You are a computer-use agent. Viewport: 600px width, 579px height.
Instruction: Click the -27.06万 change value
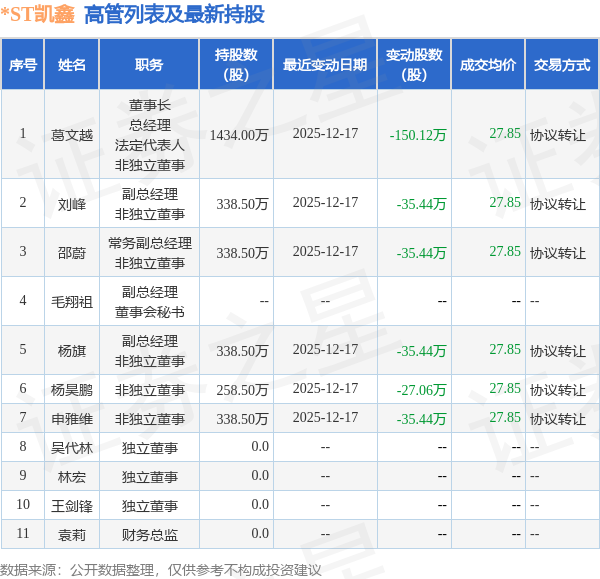point(421,390)
